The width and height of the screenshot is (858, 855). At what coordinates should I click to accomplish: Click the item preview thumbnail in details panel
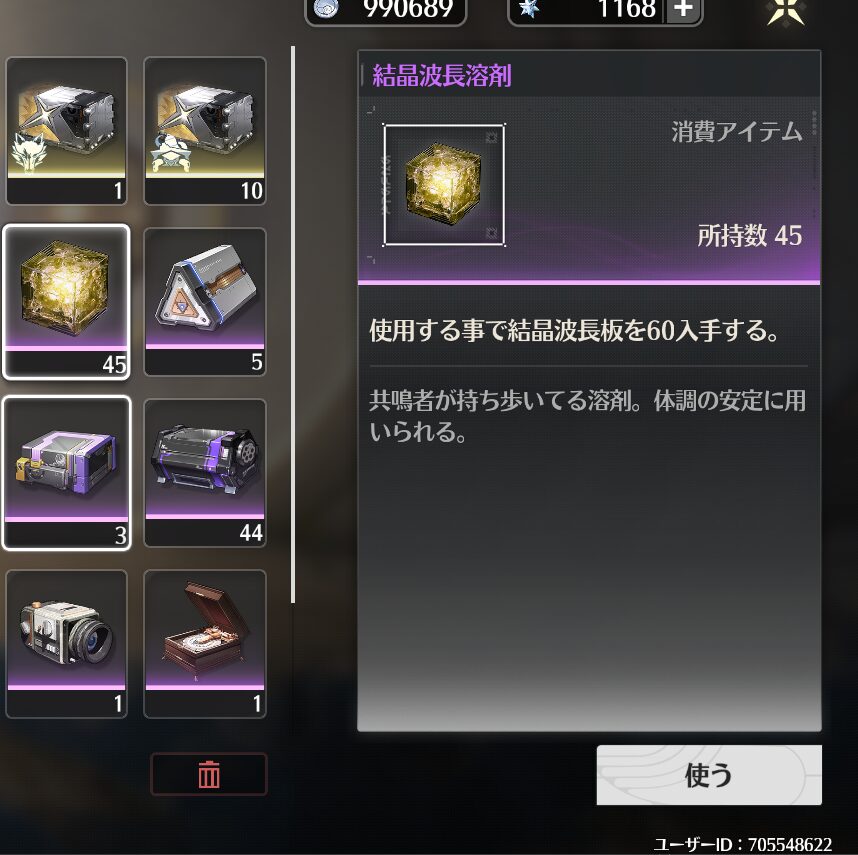tap(444, 185)
